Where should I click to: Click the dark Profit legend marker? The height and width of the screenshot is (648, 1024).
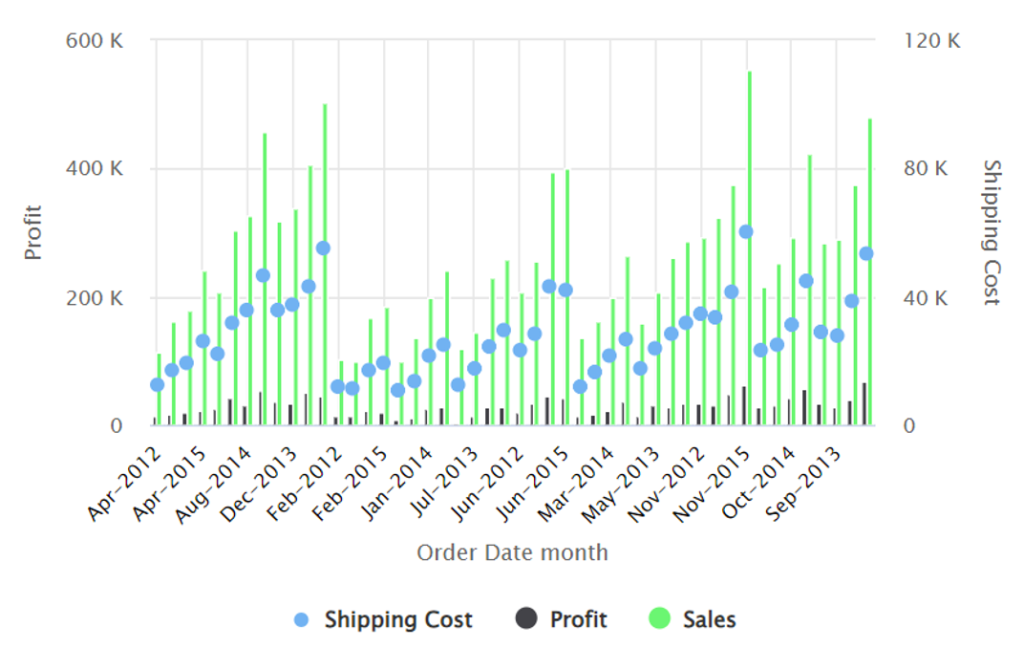(x=526, y=618)
